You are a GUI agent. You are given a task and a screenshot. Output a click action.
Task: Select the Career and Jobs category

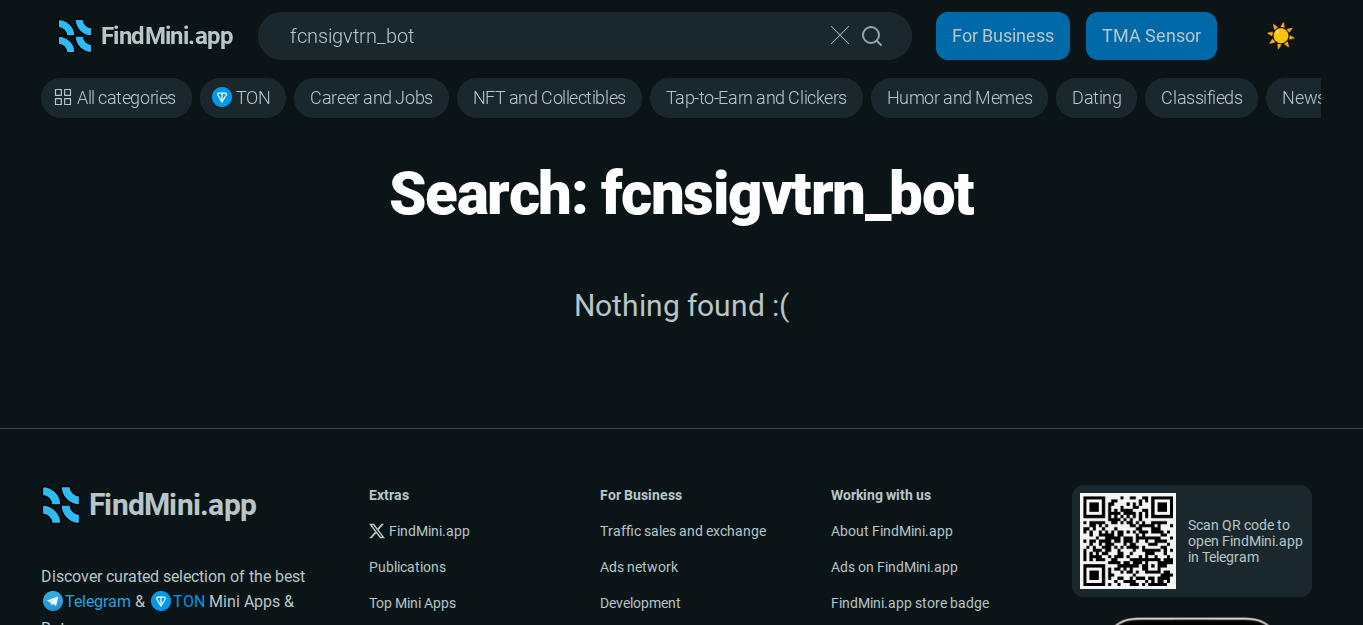coord(371,98)
